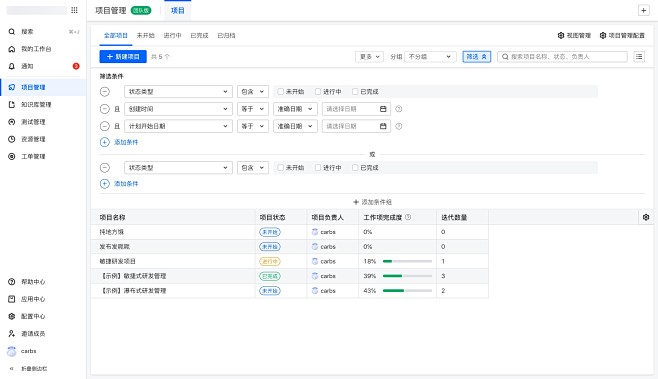The image size is (658, 379).
Task: Open 创建时间 field dropdown
Action: 178,109
